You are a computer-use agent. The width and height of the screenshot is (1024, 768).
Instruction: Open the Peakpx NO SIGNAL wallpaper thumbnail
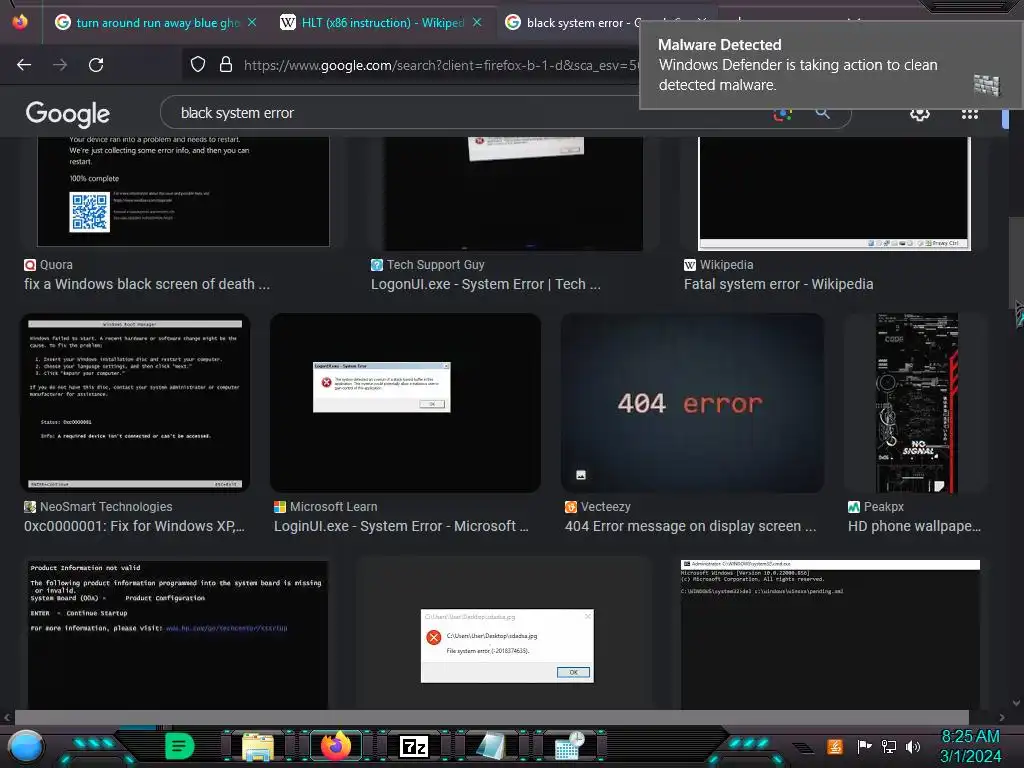click(916, 403)
